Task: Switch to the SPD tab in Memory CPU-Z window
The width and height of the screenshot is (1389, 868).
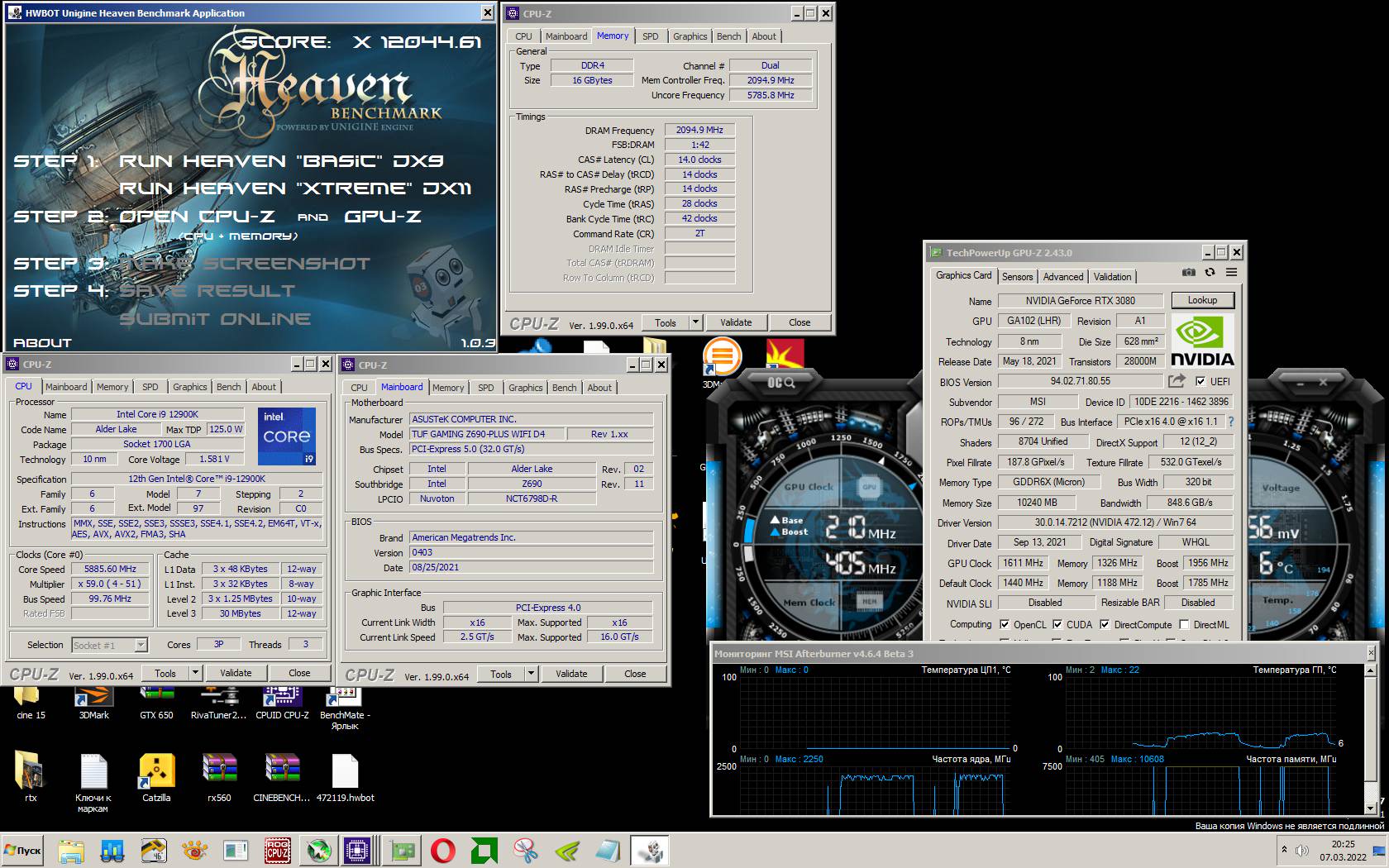Action: pos(651,36)
